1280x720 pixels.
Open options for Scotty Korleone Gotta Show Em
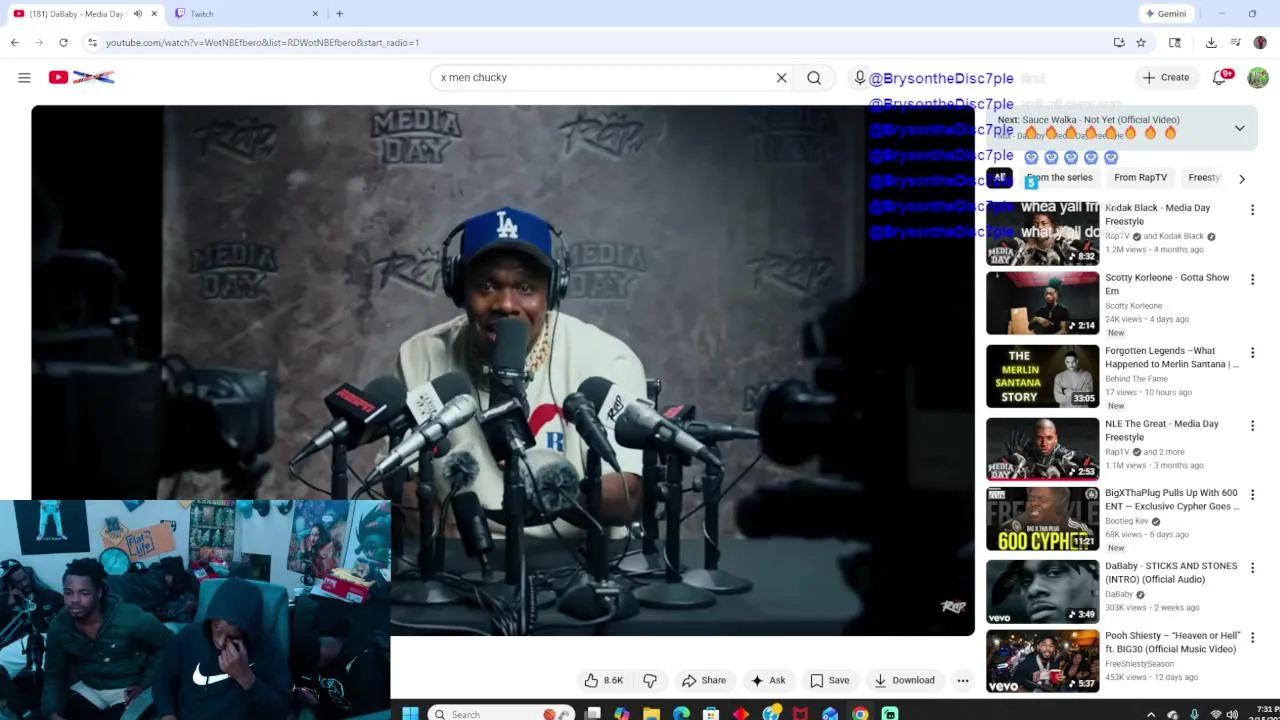coord(1252,280)
